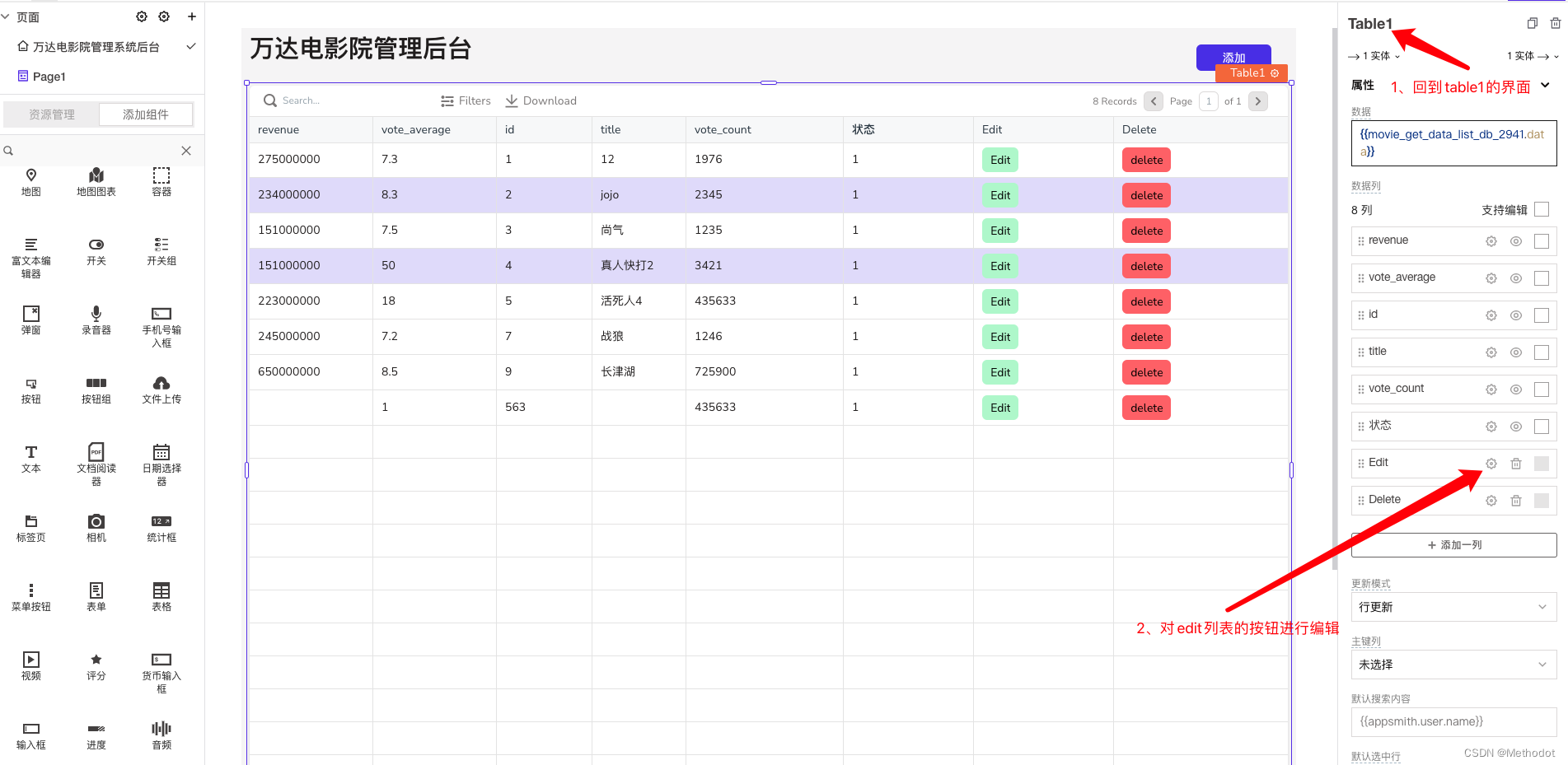Viewport: 1568px width, 765px height.
Task: Open settings gear for revenue column
Action: coord(1491,241)
